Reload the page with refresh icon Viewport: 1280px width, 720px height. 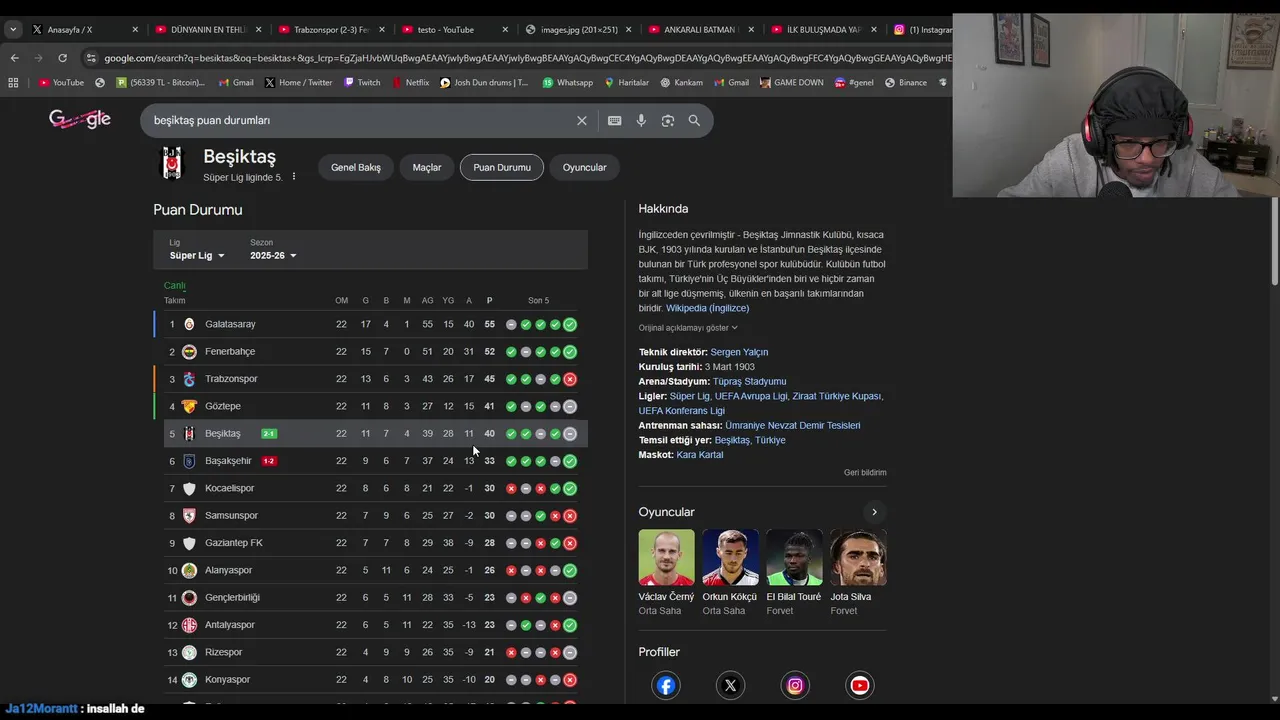coord(62,58)
